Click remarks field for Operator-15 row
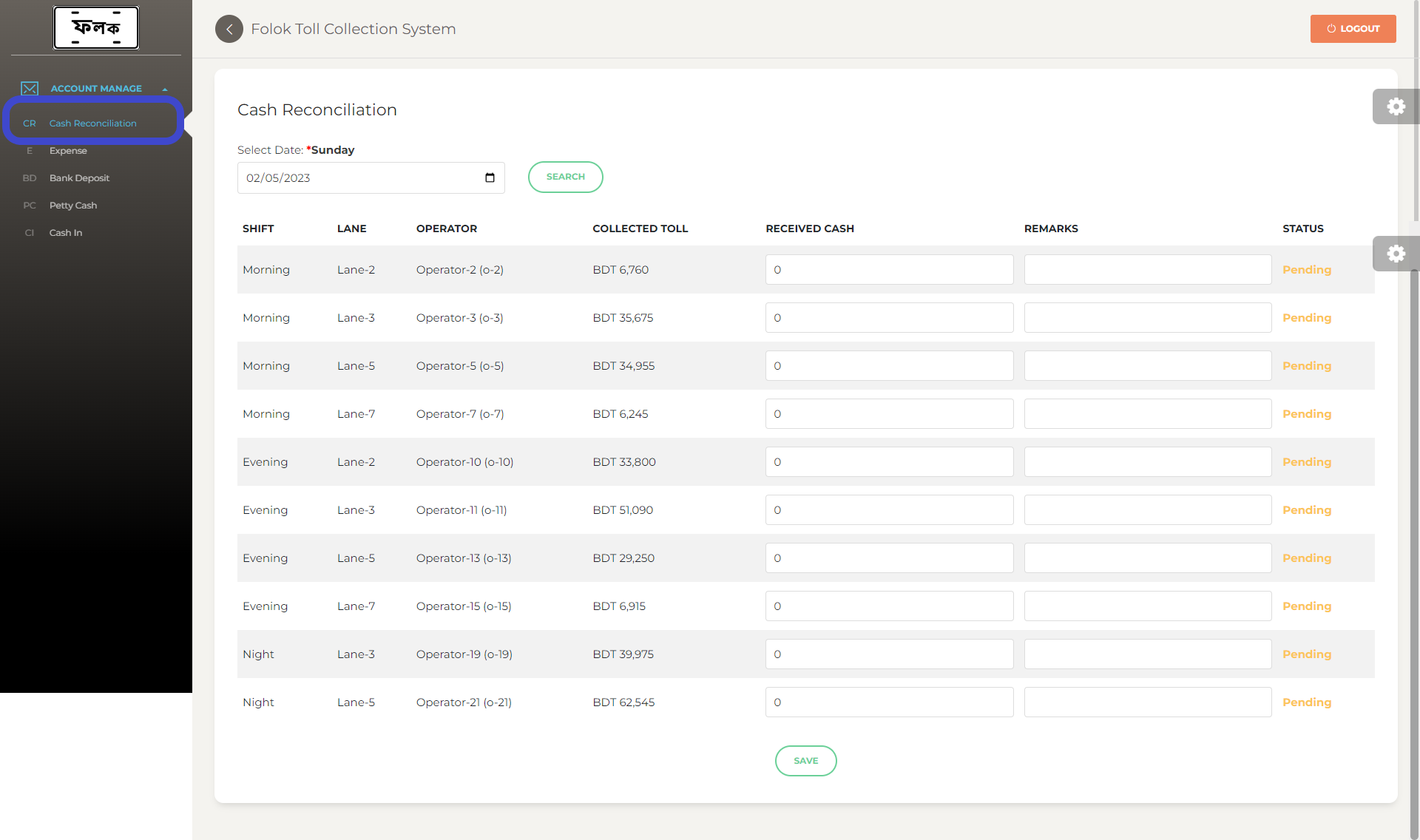Screen dimensions: 1420x840 point(1148,606)
